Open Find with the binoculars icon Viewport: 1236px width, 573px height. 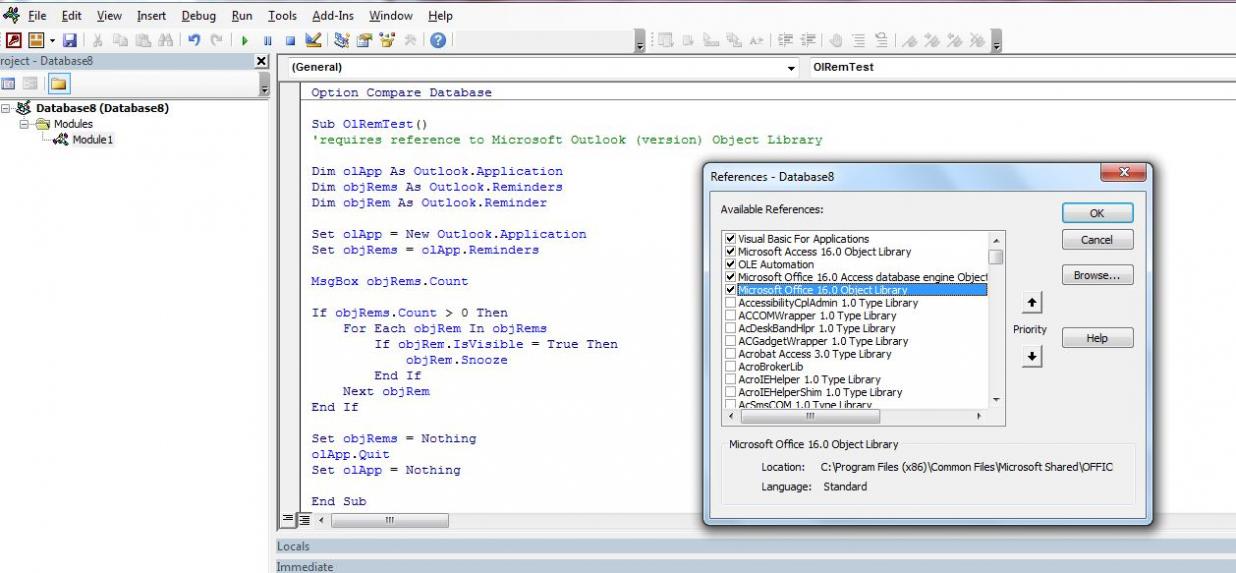coord(165,40)
